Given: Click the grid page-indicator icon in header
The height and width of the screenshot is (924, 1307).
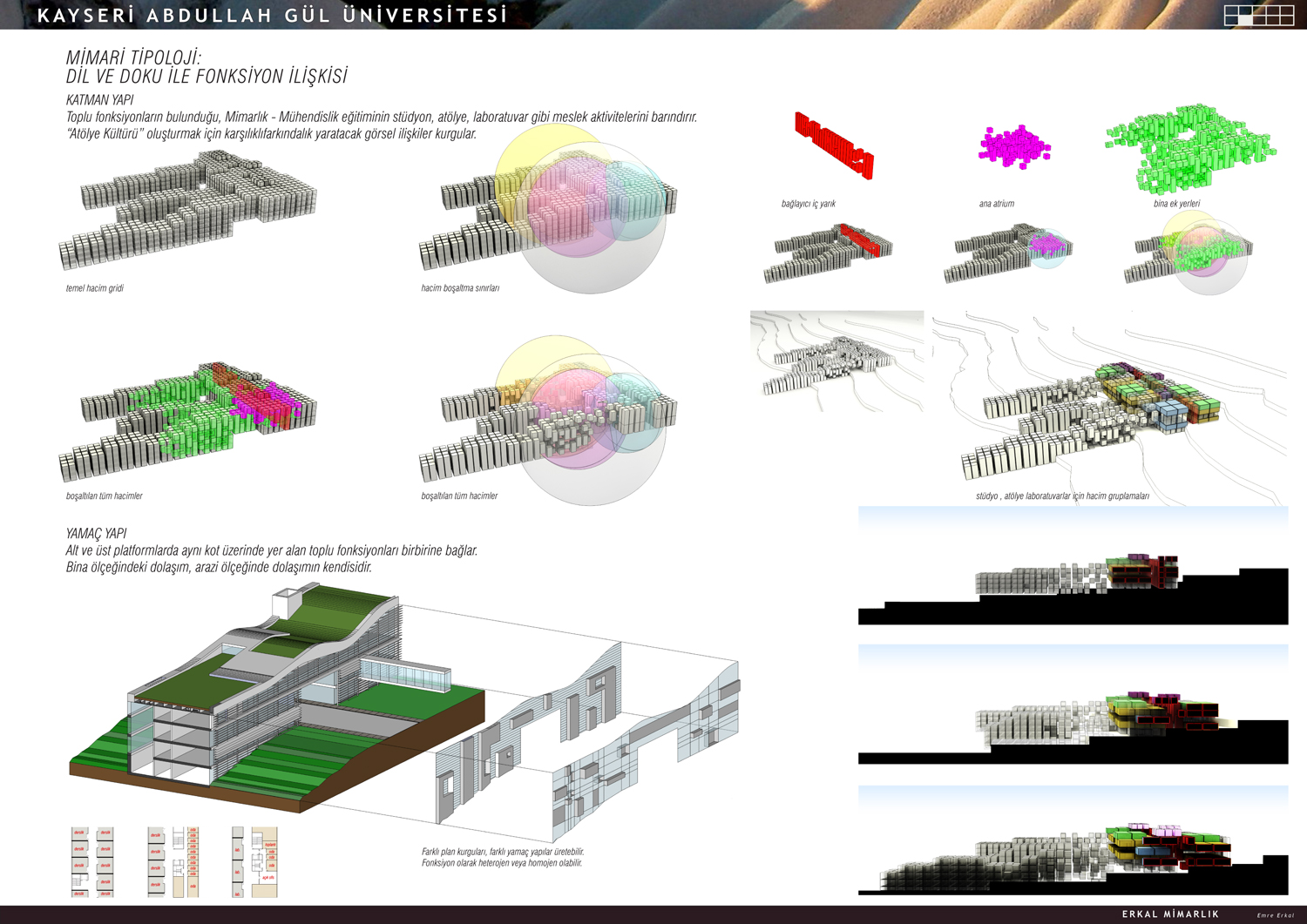Looking at the screenshot, I should tap(1258, 15).
